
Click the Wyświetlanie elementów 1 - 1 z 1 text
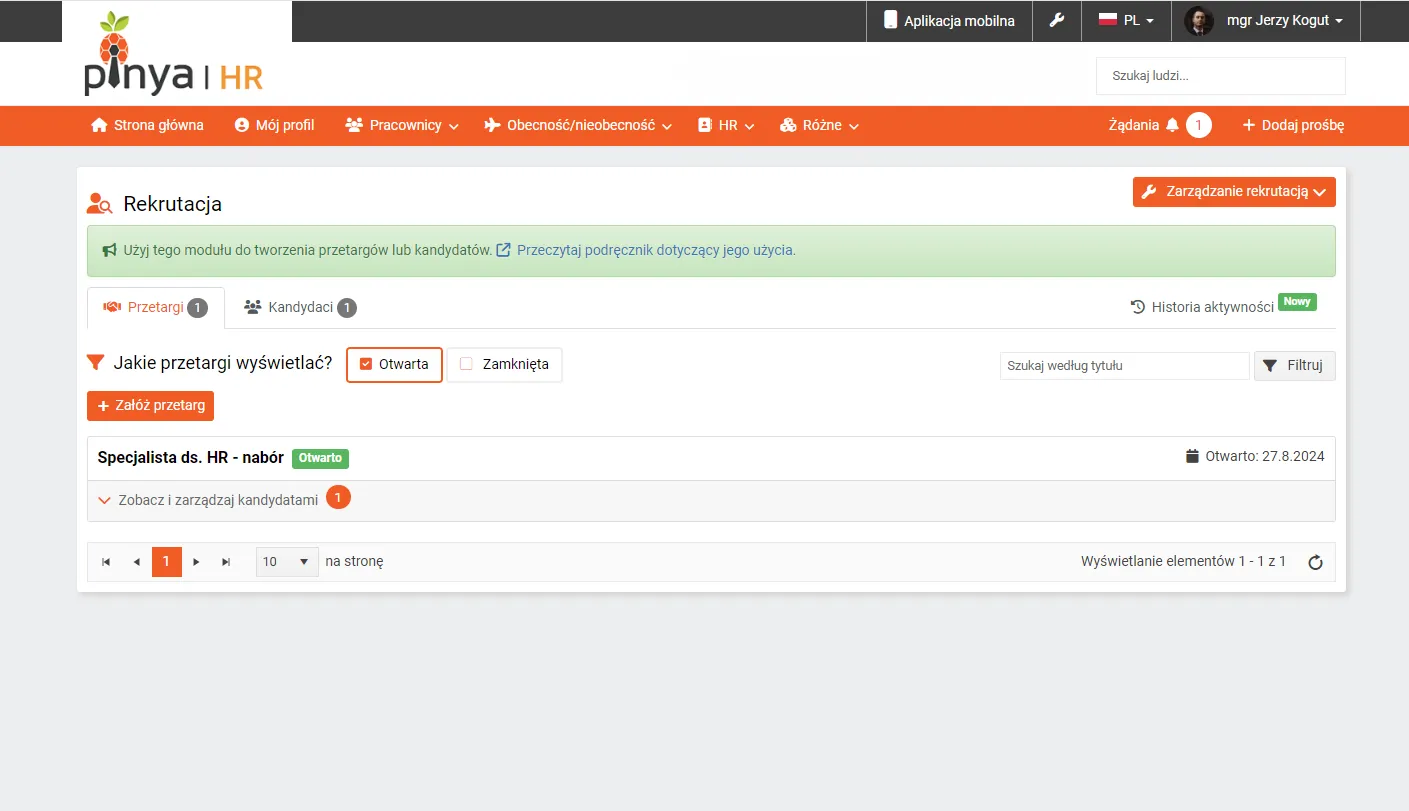(x=1183, y=562)
